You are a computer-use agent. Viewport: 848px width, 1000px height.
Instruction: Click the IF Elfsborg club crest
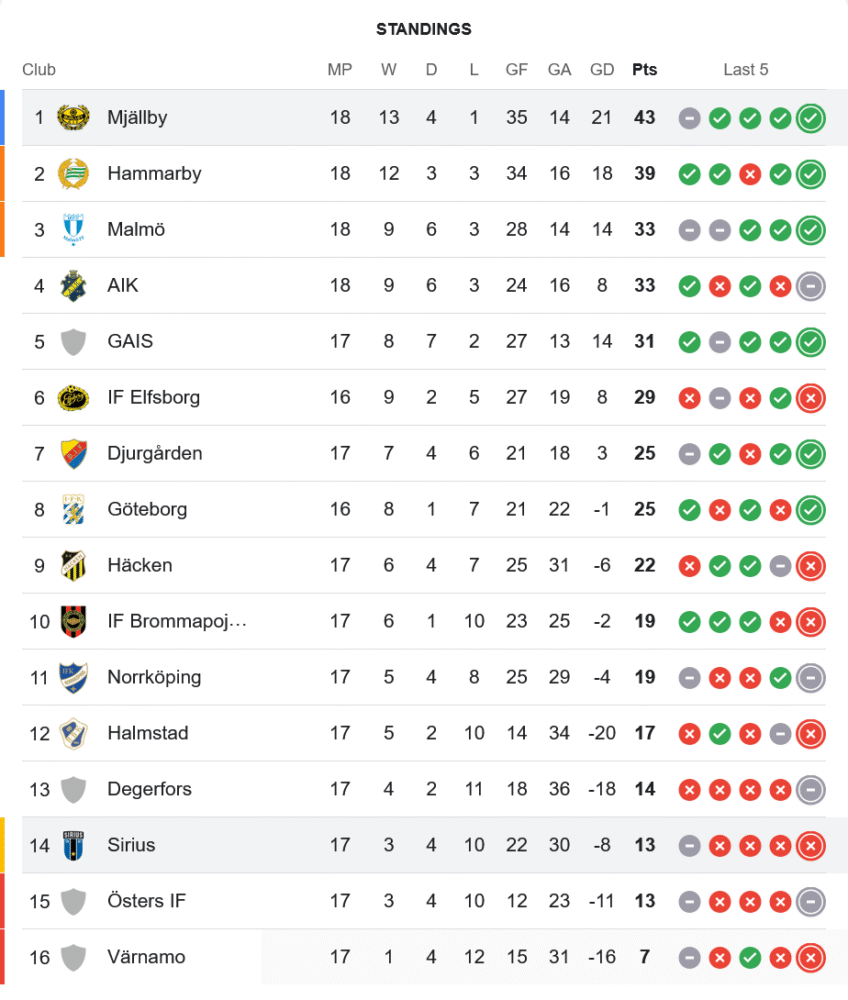(73, 398)
